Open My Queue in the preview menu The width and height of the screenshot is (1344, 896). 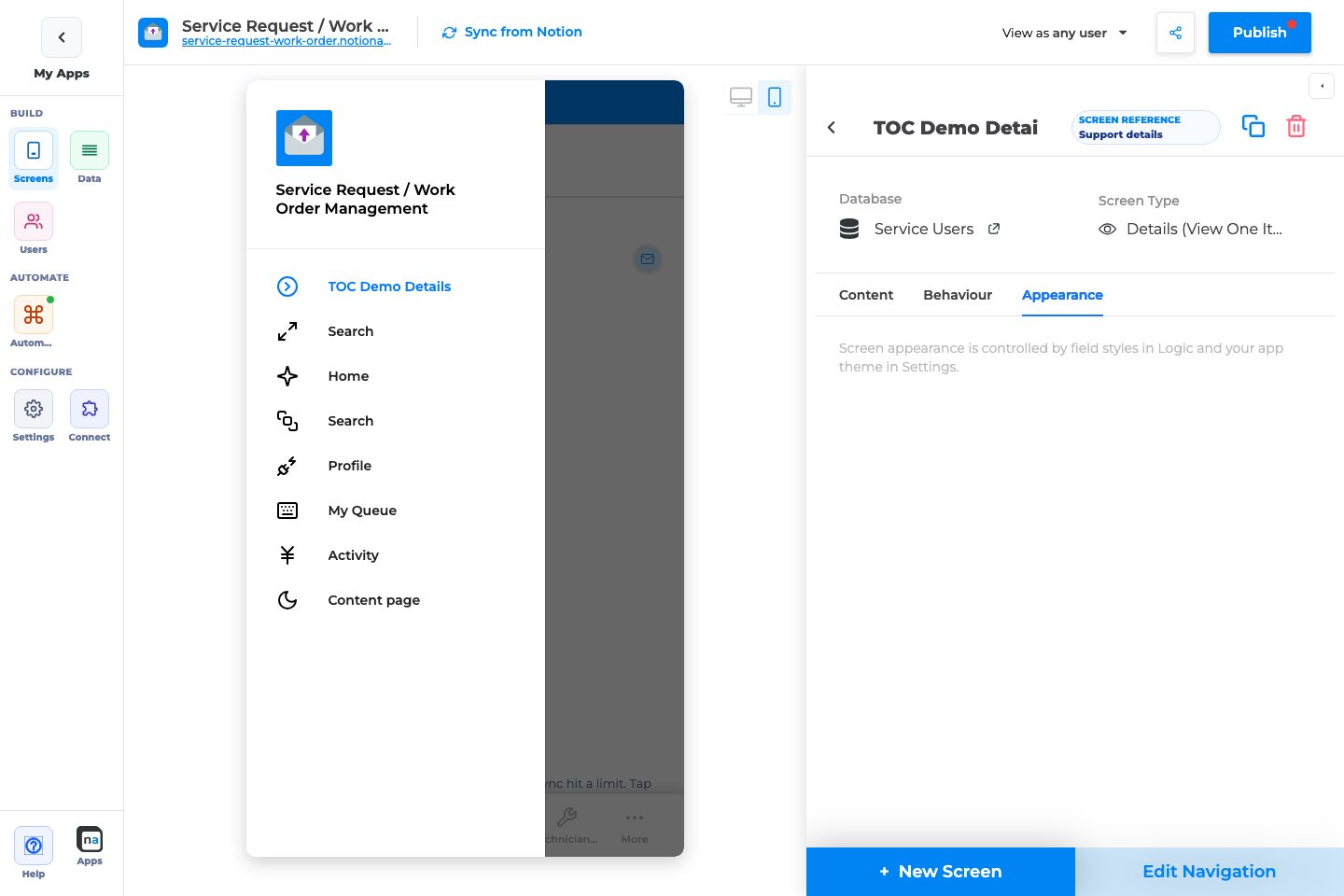pos(395,511)
